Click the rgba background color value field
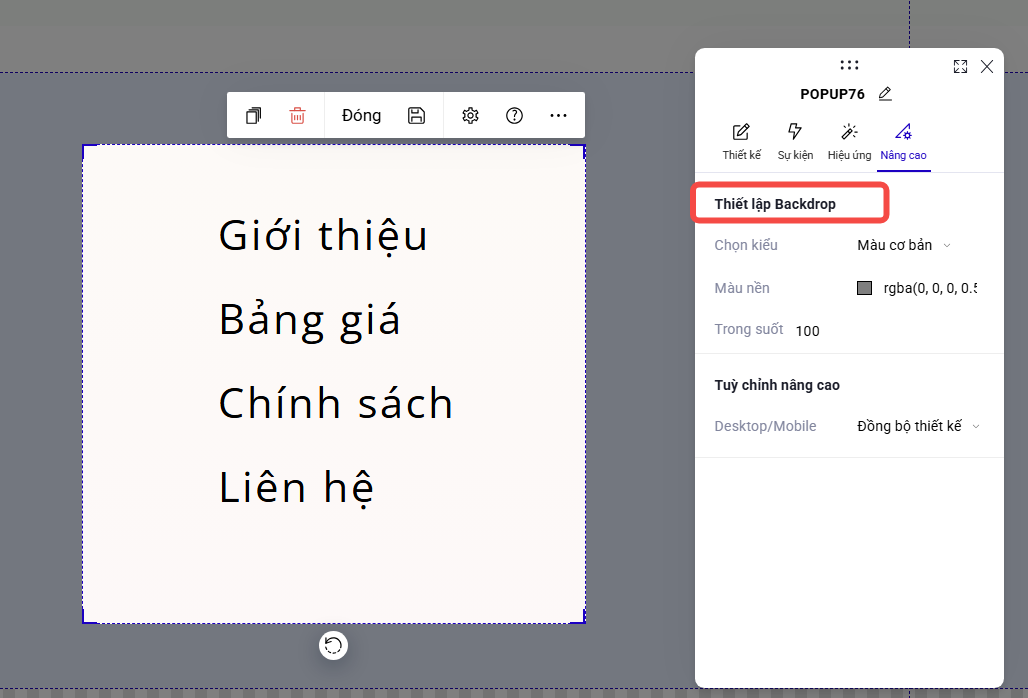Image resolution: width=1028 pixels, height=698 pixels. point(930,288)
